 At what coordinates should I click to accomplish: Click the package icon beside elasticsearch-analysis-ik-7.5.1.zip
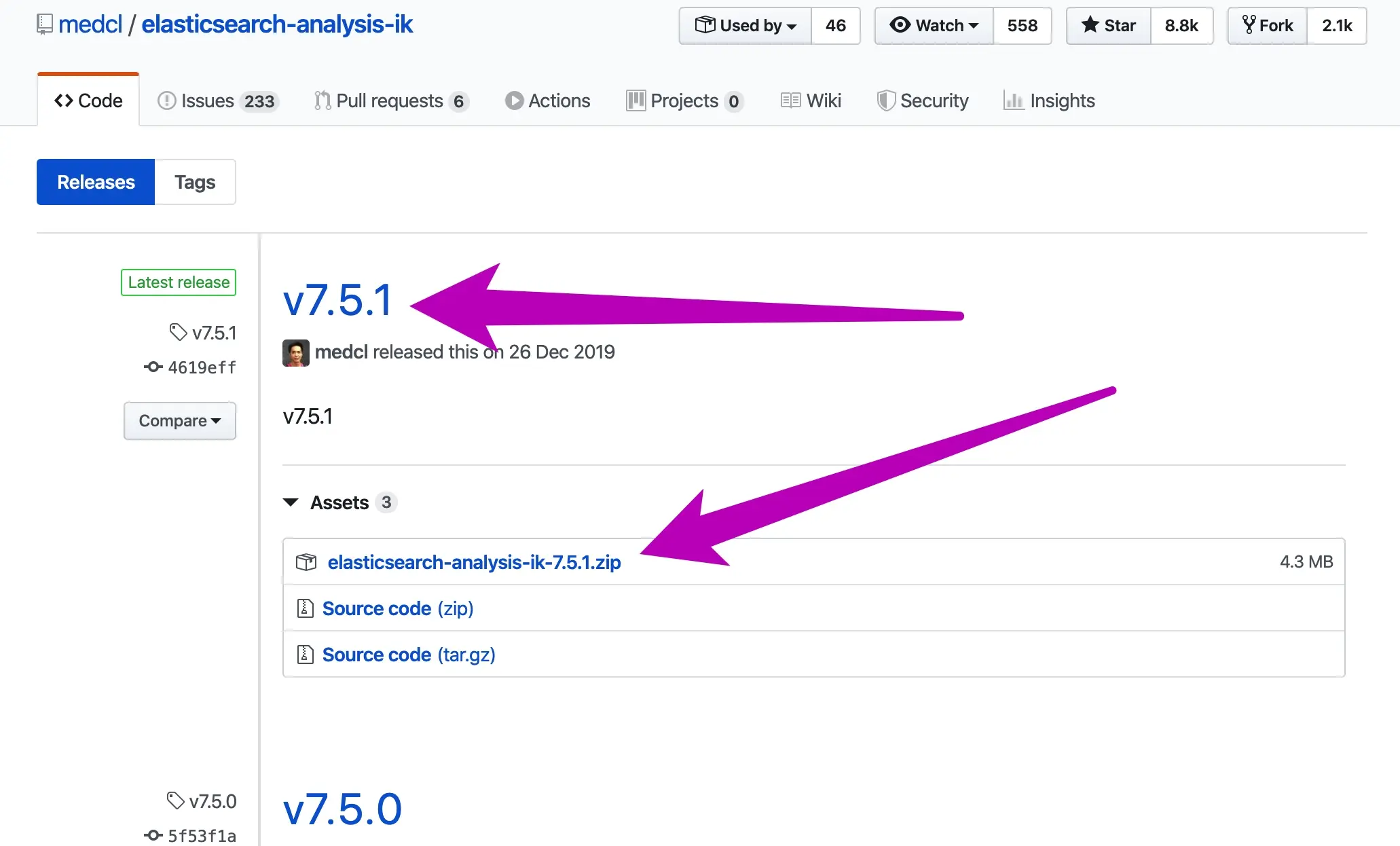click(x=306, y=562)
